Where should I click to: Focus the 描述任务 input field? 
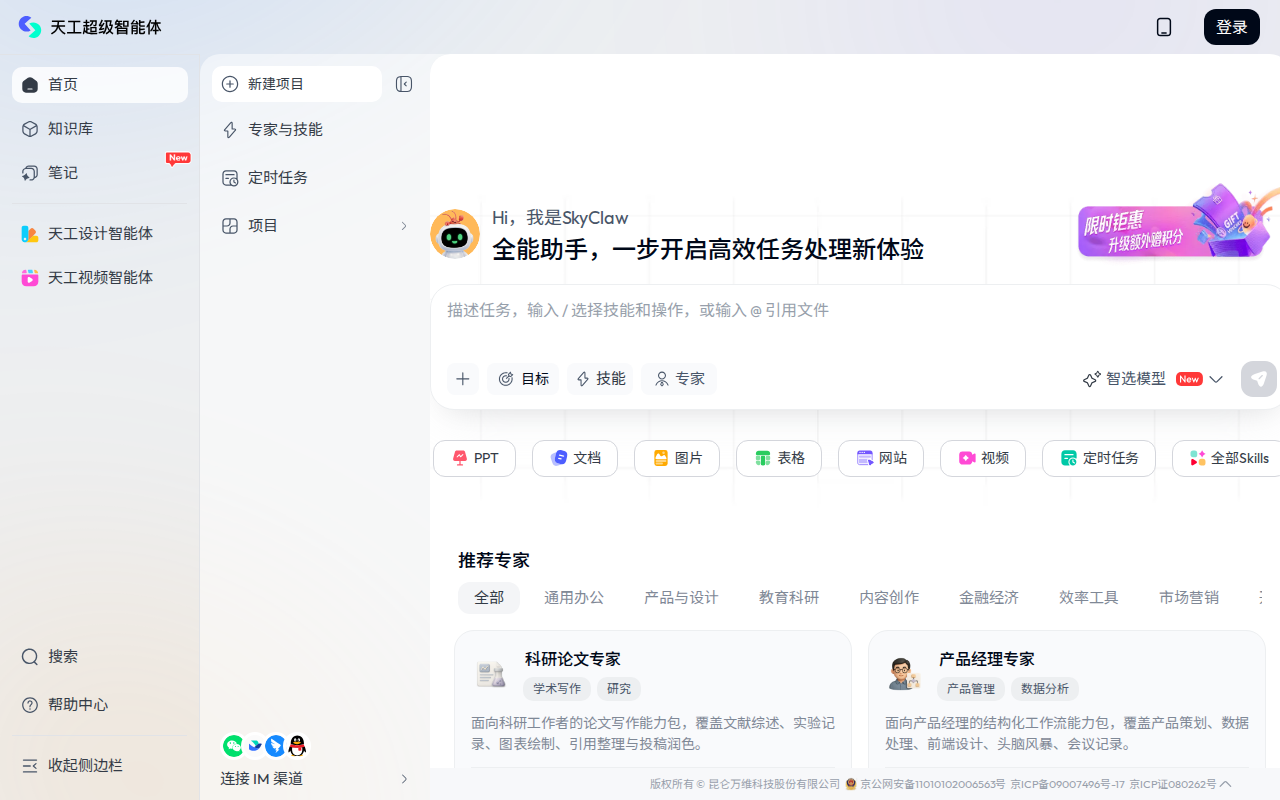(855, 311)
